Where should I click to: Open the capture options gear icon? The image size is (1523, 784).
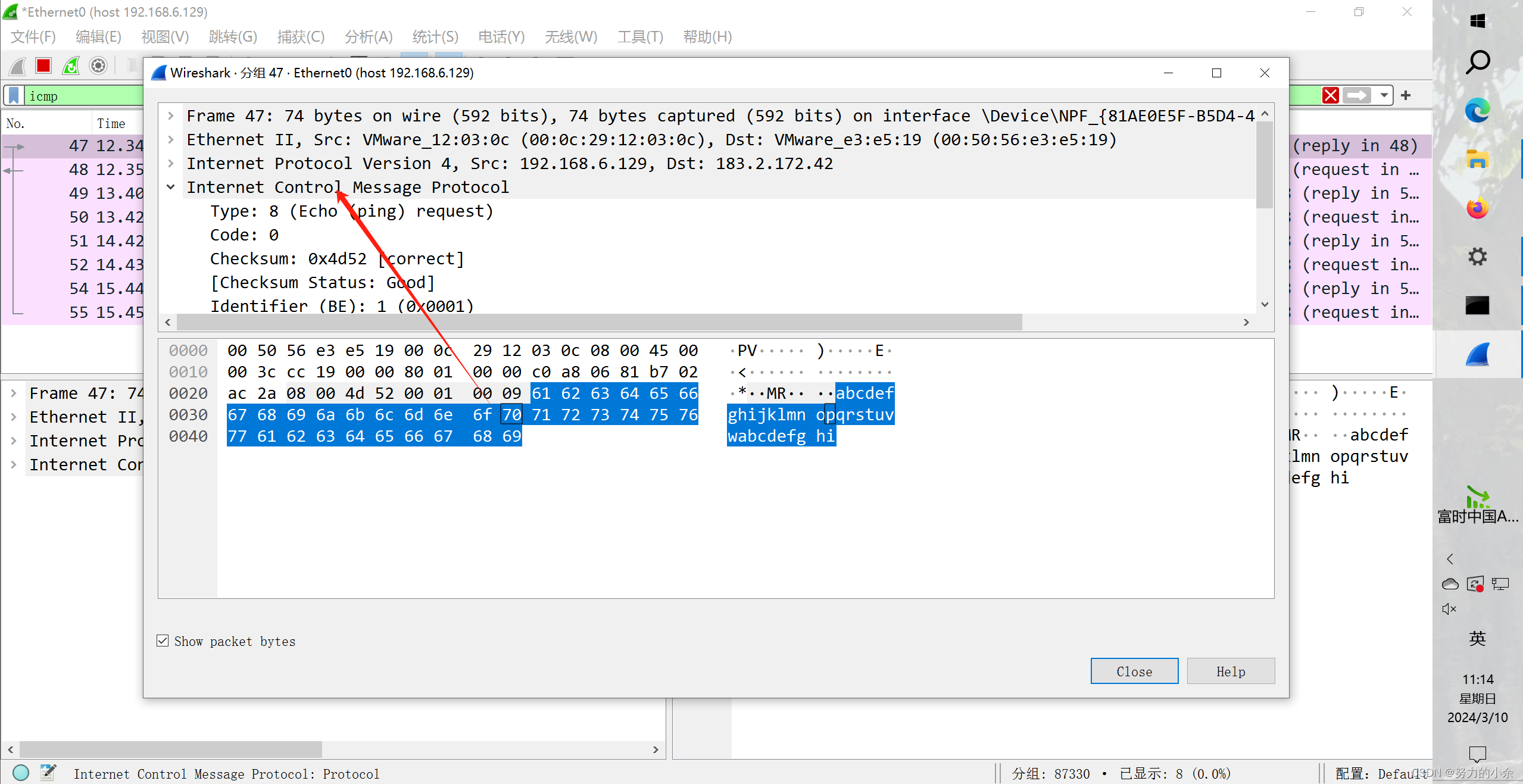(x=98, y=65)
